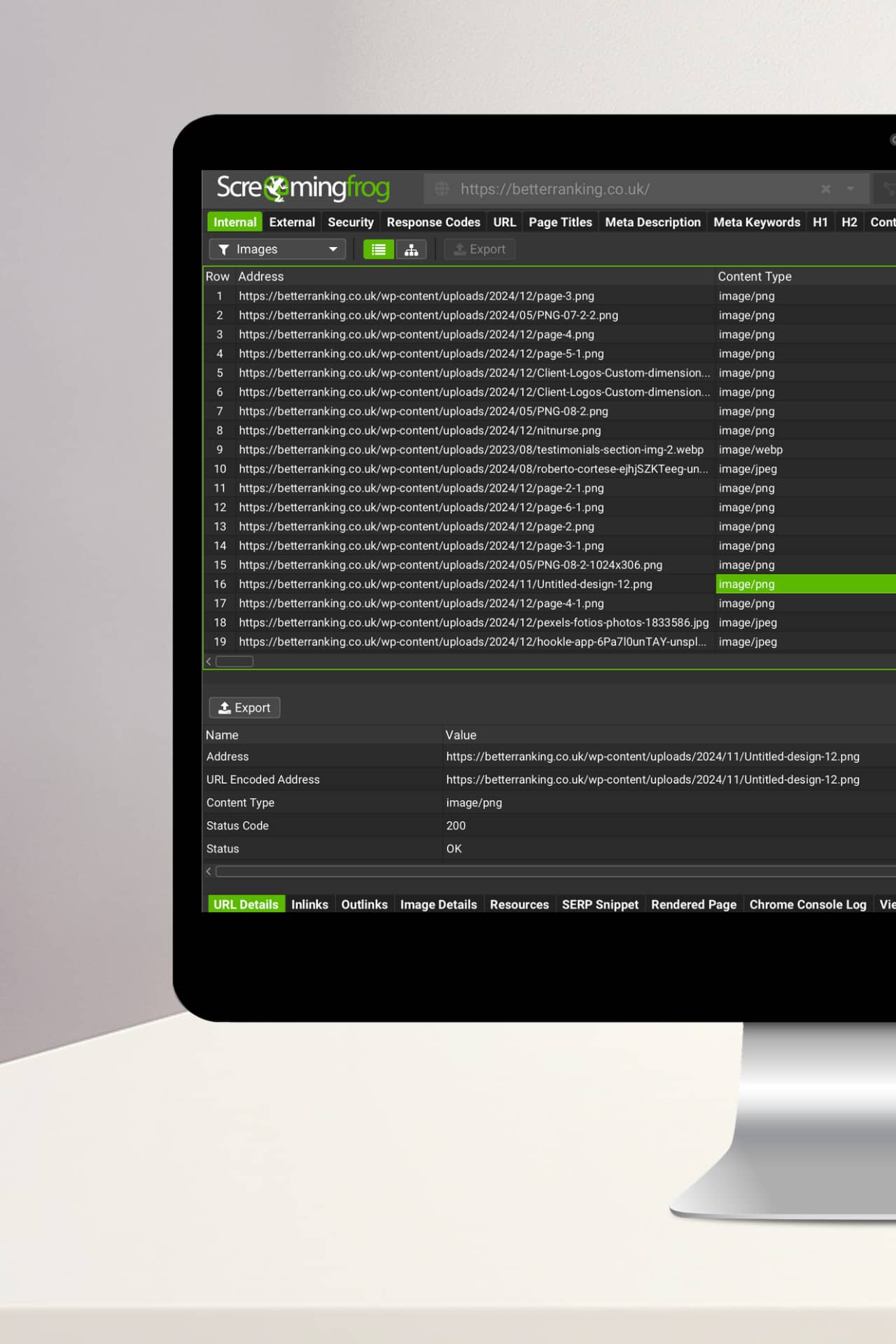This screenshot has width=896, height=1344.
Task: Select the URL Details bottom tab
Action: [x=246, y=904]
